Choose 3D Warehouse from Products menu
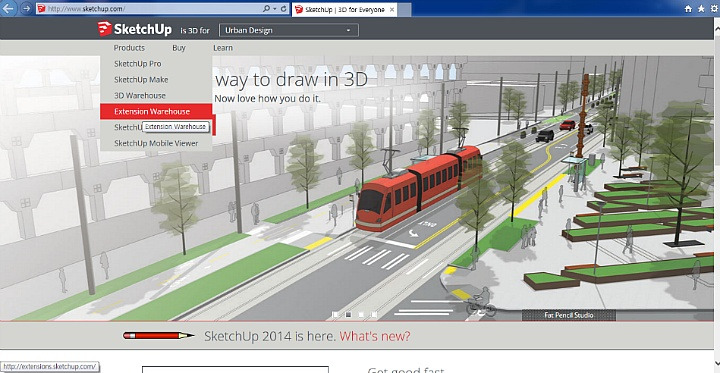The image size is (720, 373). (140, 96)
